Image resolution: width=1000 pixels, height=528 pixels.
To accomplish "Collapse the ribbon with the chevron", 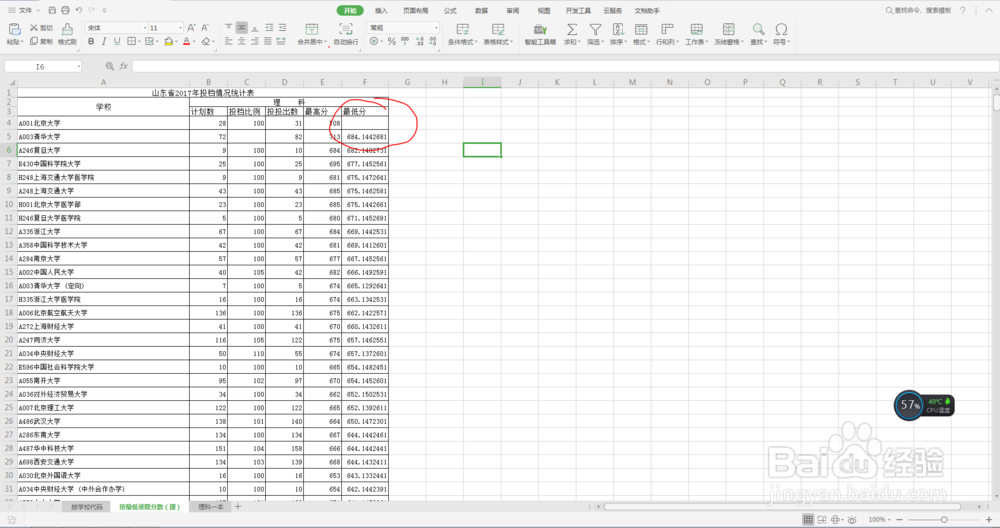I will 988,10.
